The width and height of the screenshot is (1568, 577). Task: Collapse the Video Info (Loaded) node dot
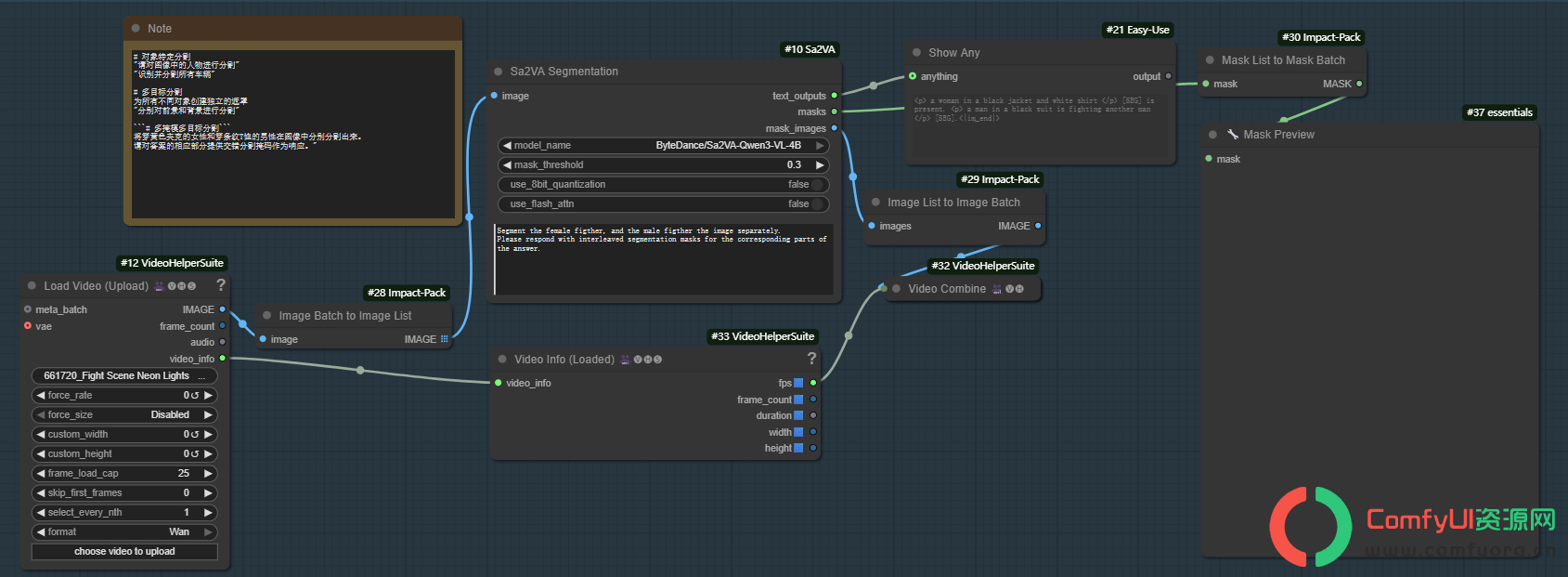coord(502,360)
